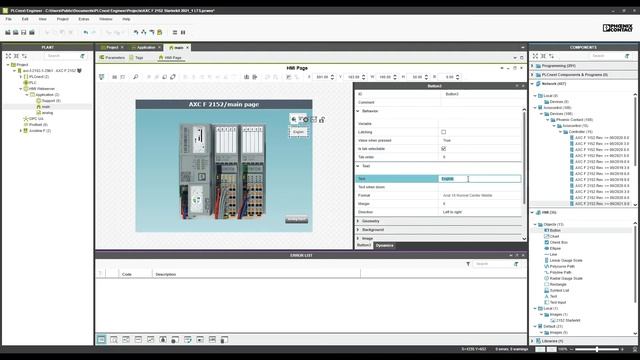Switch to the Project editor tab
Image resolution: width=640 pixels, height=360 pixels.
112,47
